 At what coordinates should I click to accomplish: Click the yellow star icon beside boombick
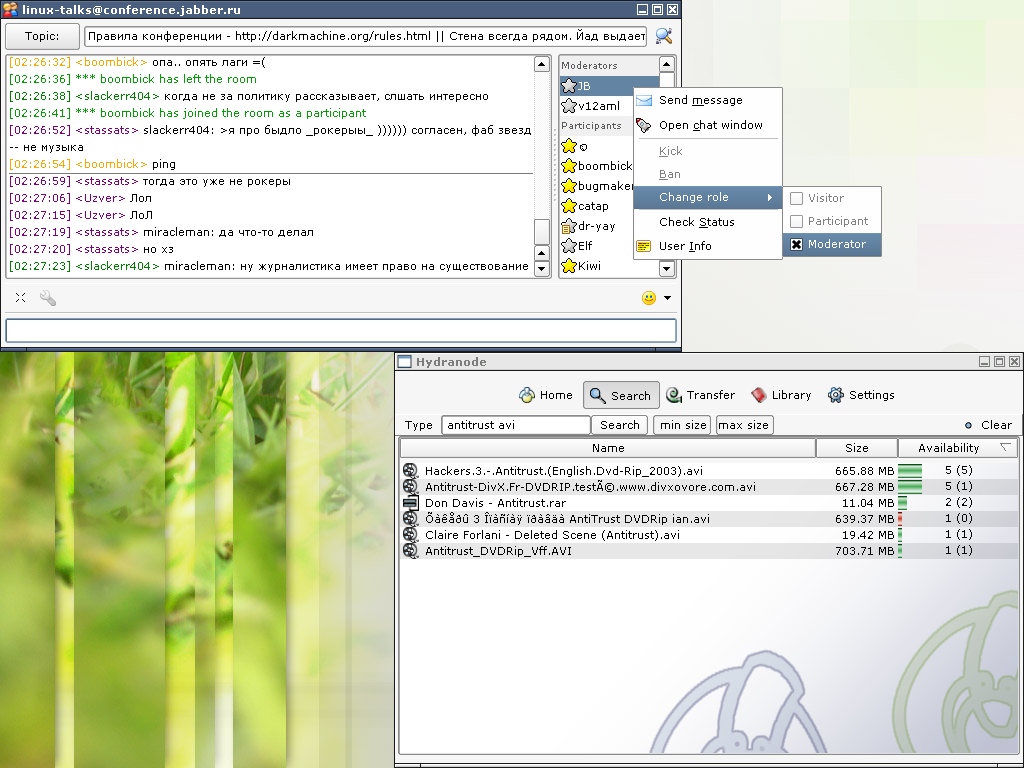[x=569, y=166]
